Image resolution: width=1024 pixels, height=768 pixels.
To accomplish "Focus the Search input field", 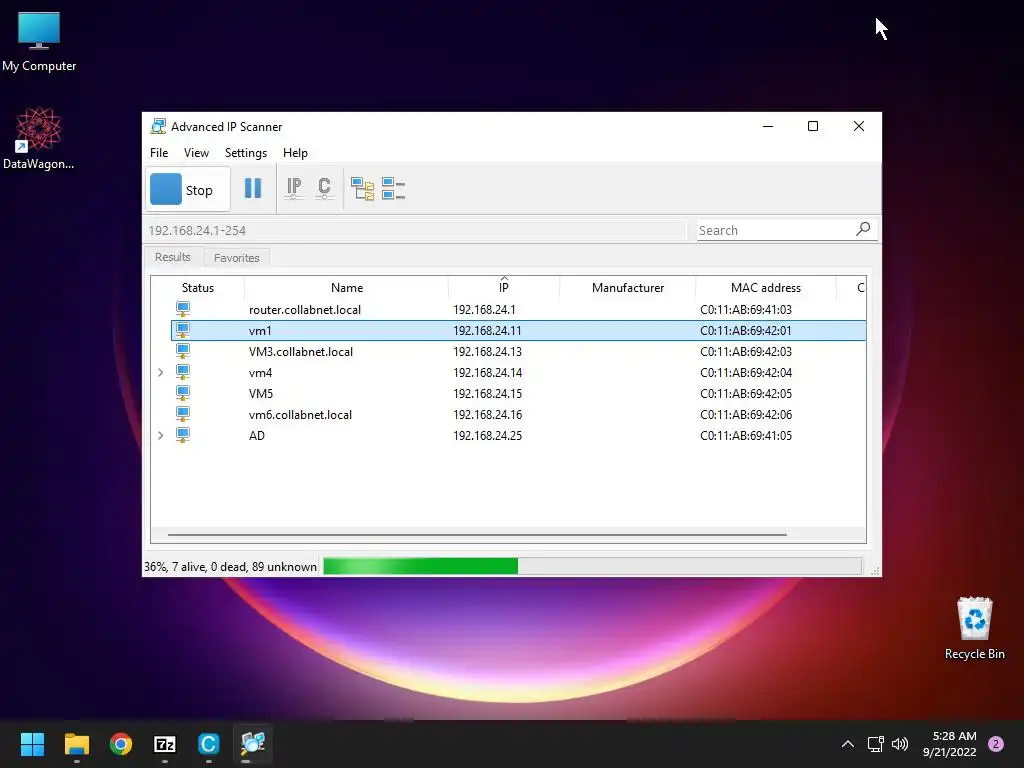I will 775,230.
